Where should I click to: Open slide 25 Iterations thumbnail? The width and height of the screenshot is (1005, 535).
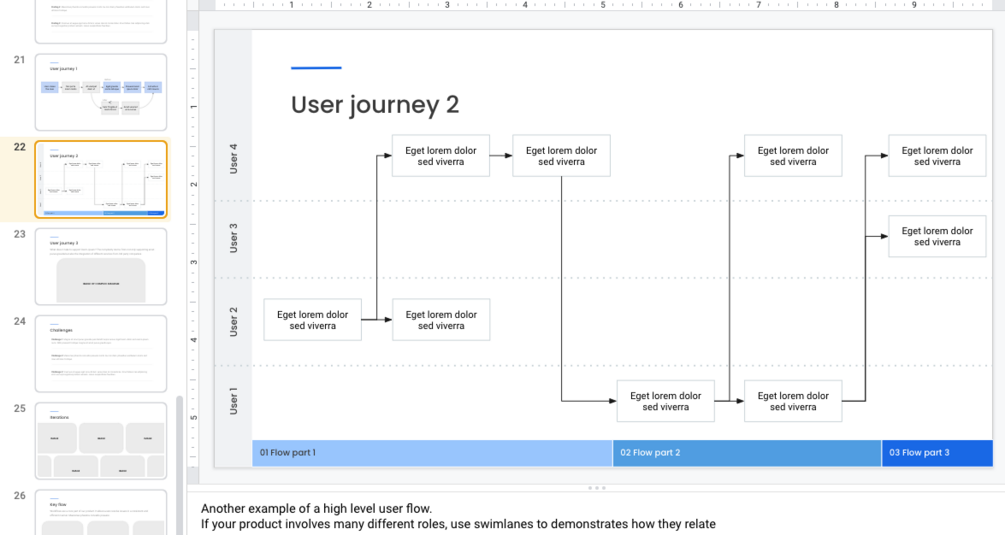pos(101,441)
